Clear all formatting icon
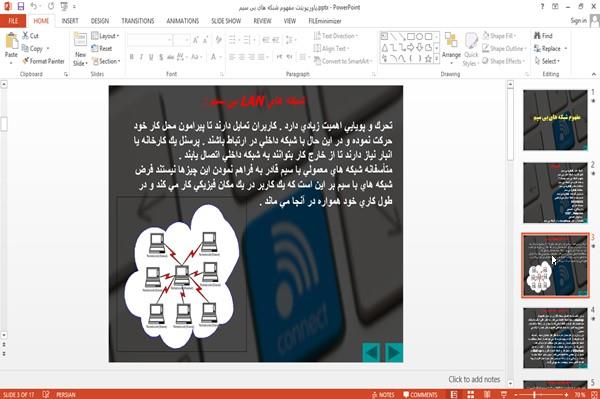 218,40
